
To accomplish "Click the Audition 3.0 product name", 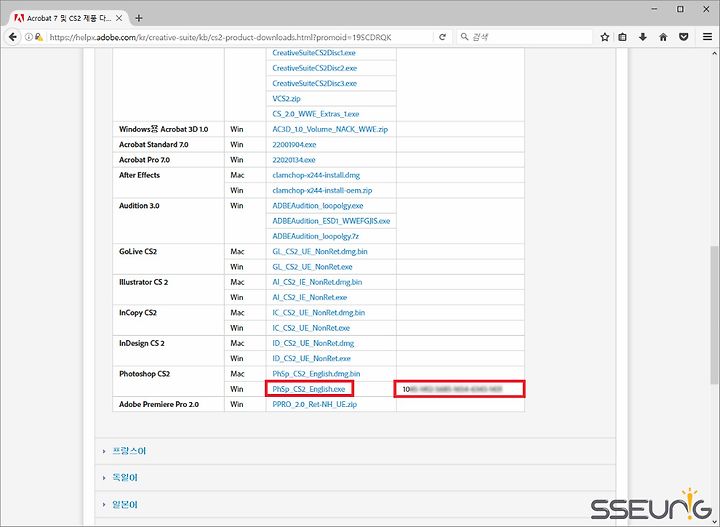I will pos(139,206).
